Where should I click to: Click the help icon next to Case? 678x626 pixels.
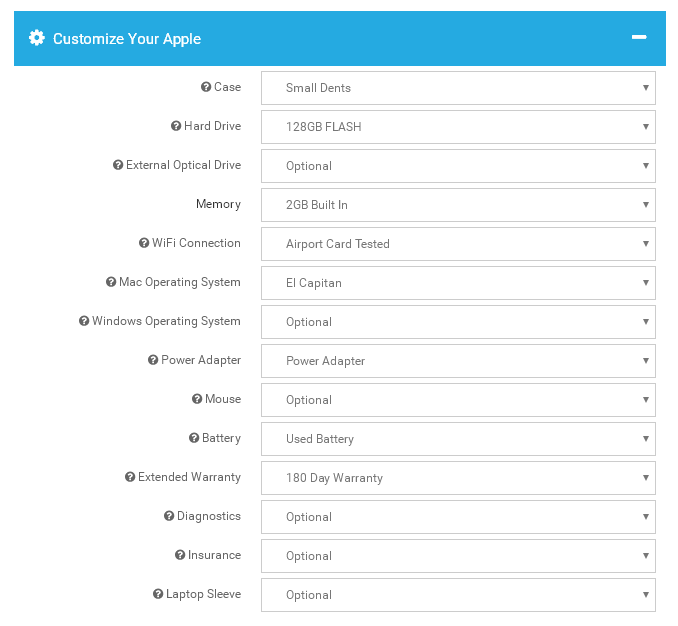pyautogui.click(x=206, y=87)
